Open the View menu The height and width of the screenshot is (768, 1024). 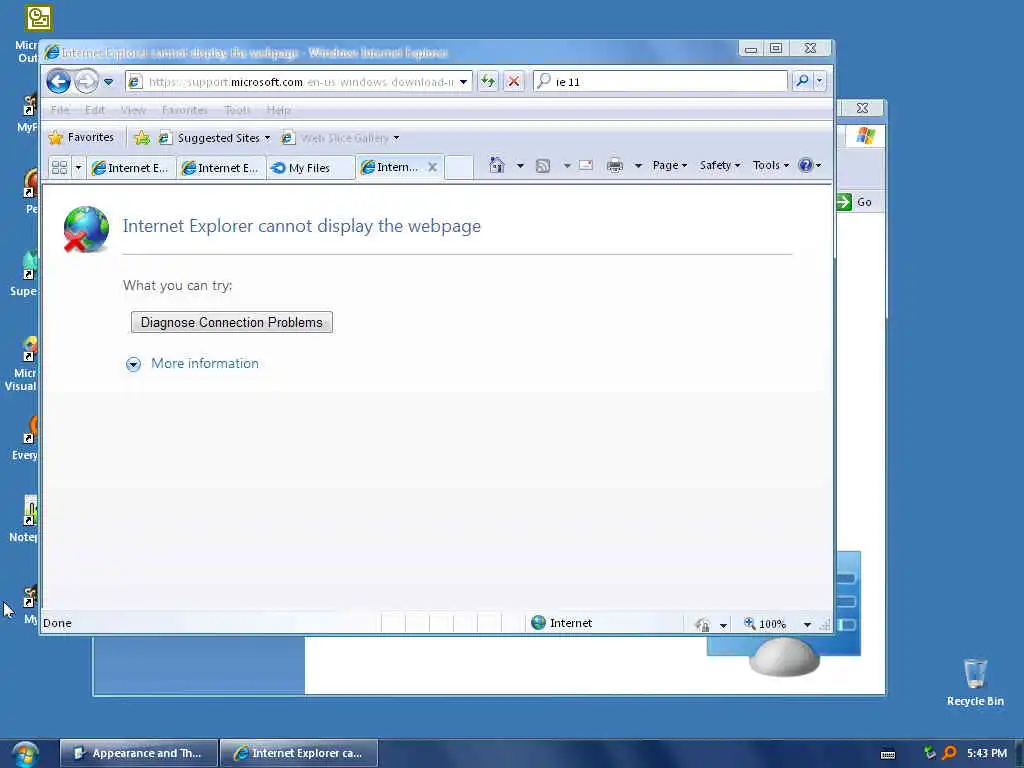133,110
